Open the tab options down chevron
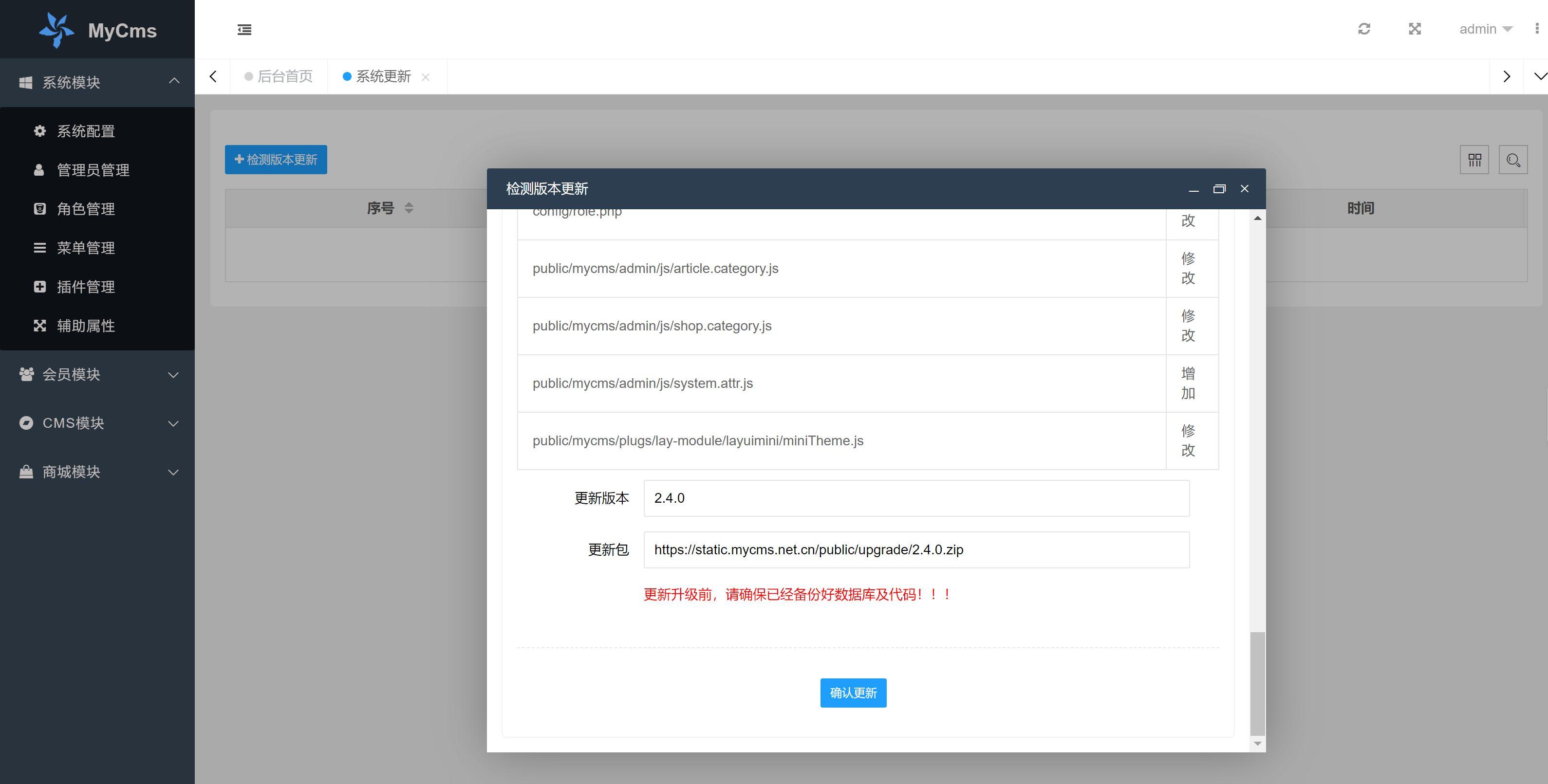1548x784 pixels. point(1540,76)
